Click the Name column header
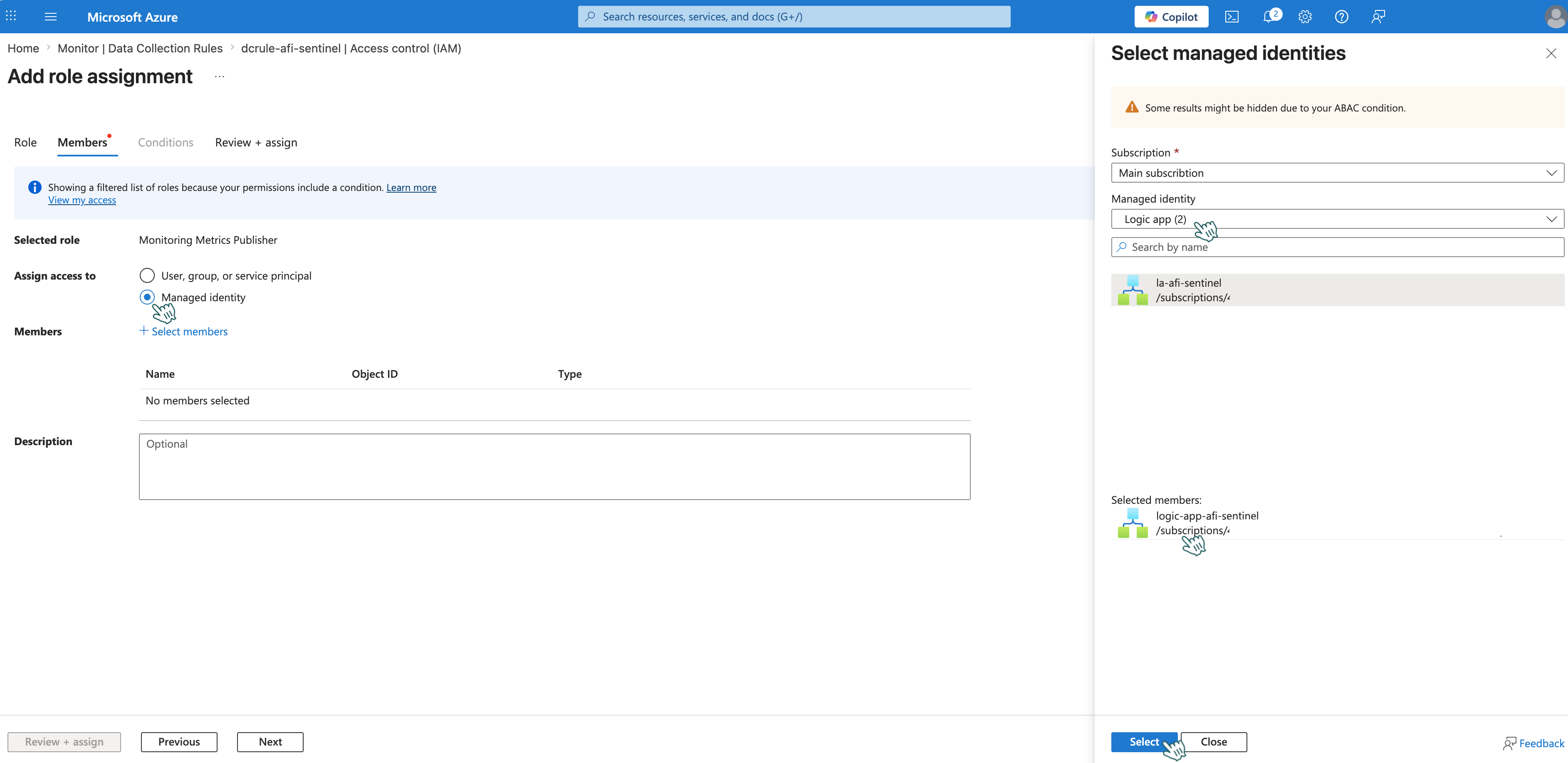The height and width of the screenshot is (763, 1568). pyautogui.click(x=160, y=374)
